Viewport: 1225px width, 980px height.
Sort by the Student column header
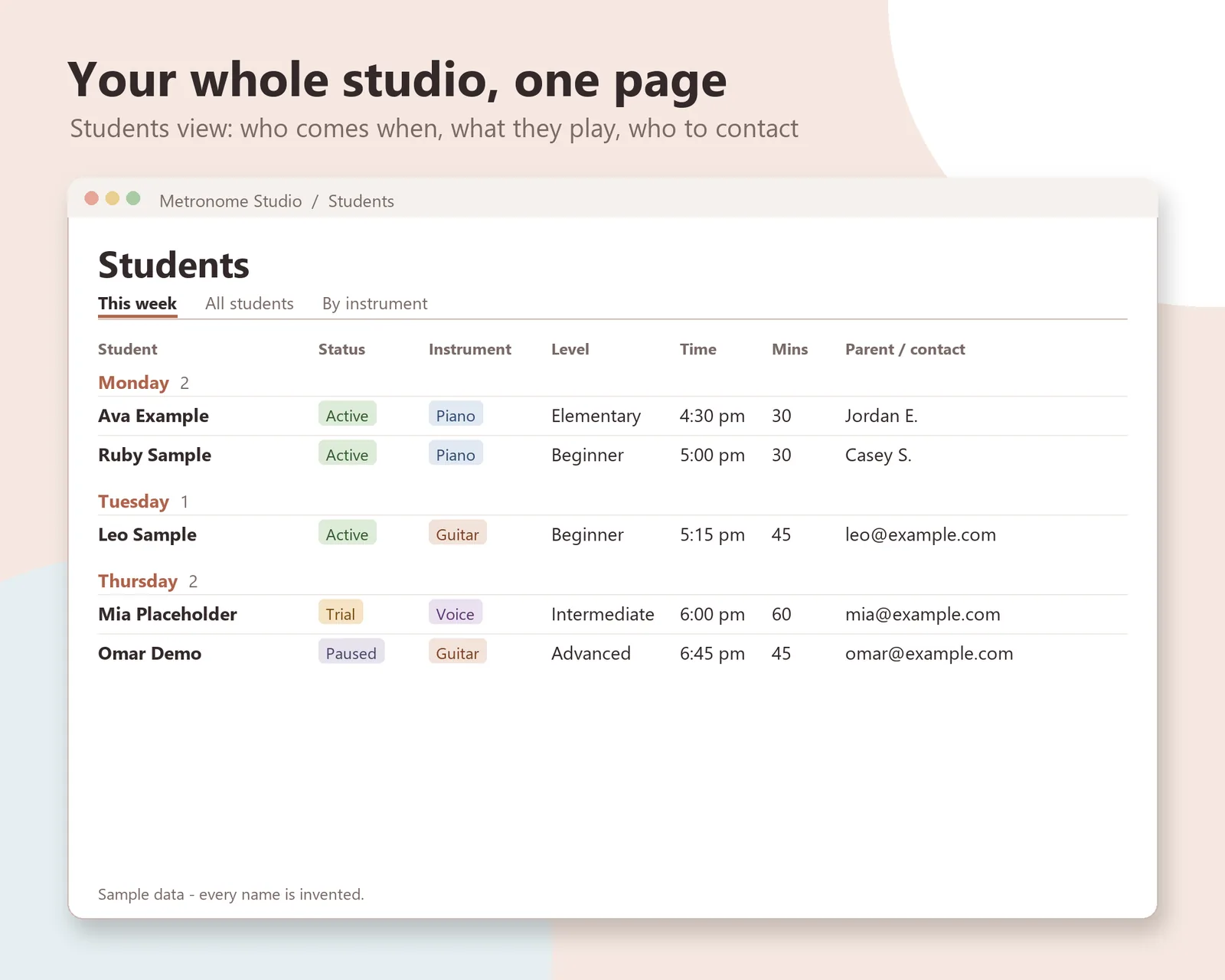click(127, 349)
